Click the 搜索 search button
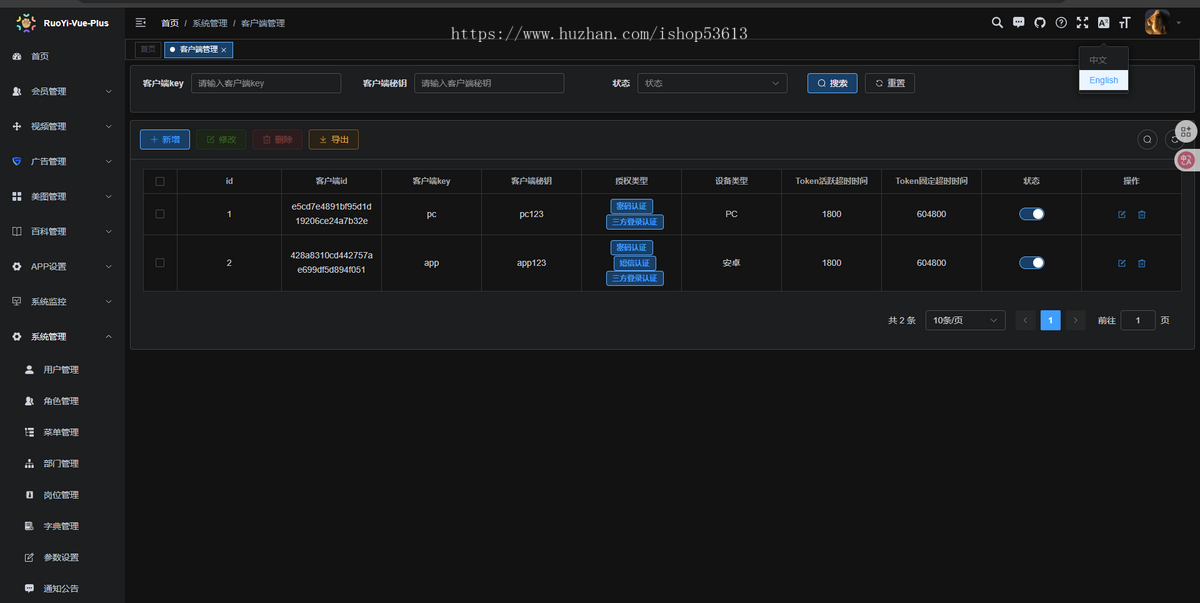This screenshot has width=1200, height=603. [832, 83]
